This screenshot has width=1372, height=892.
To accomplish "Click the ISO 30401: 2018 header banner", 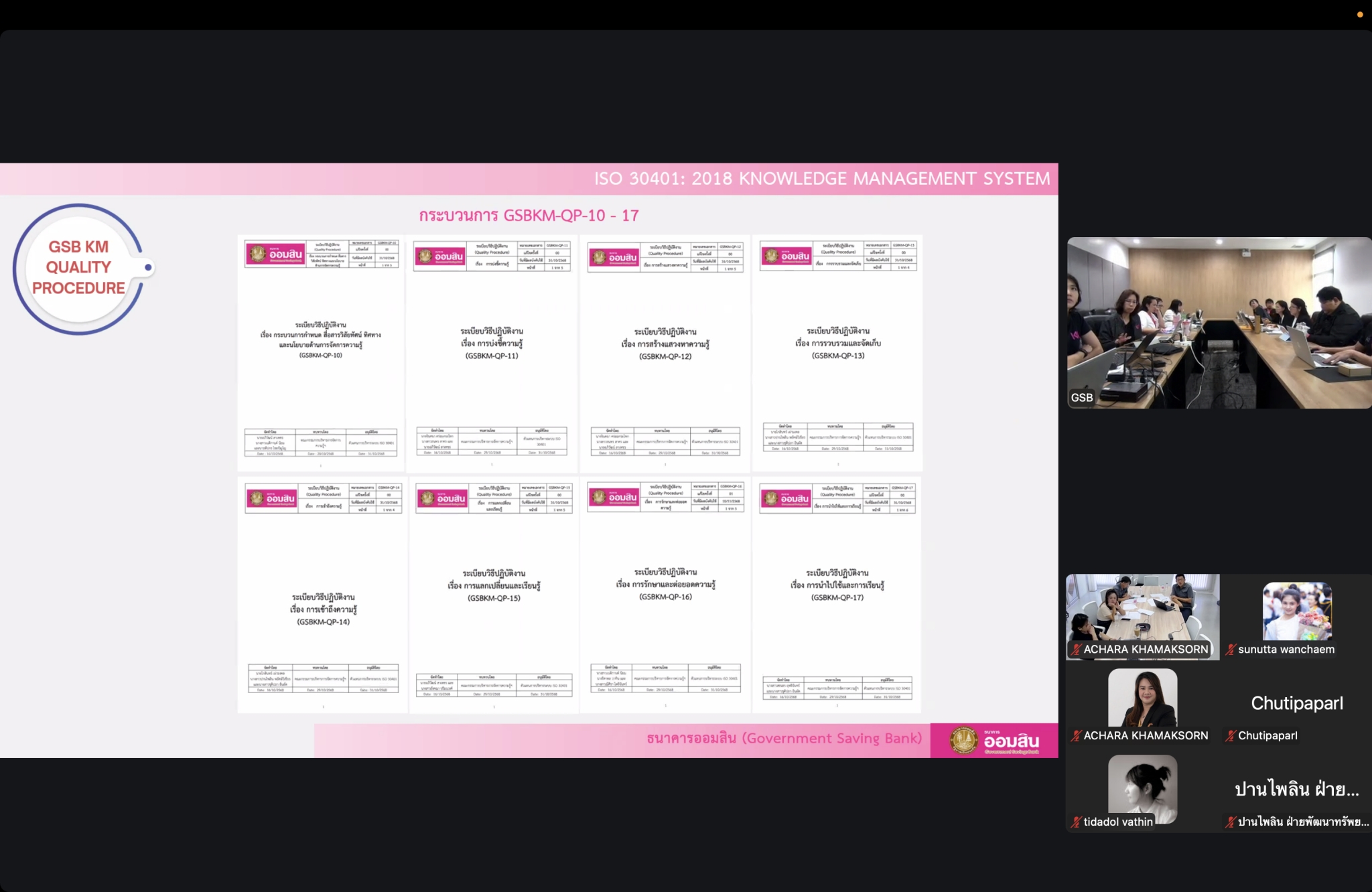I will coord(821,179).
